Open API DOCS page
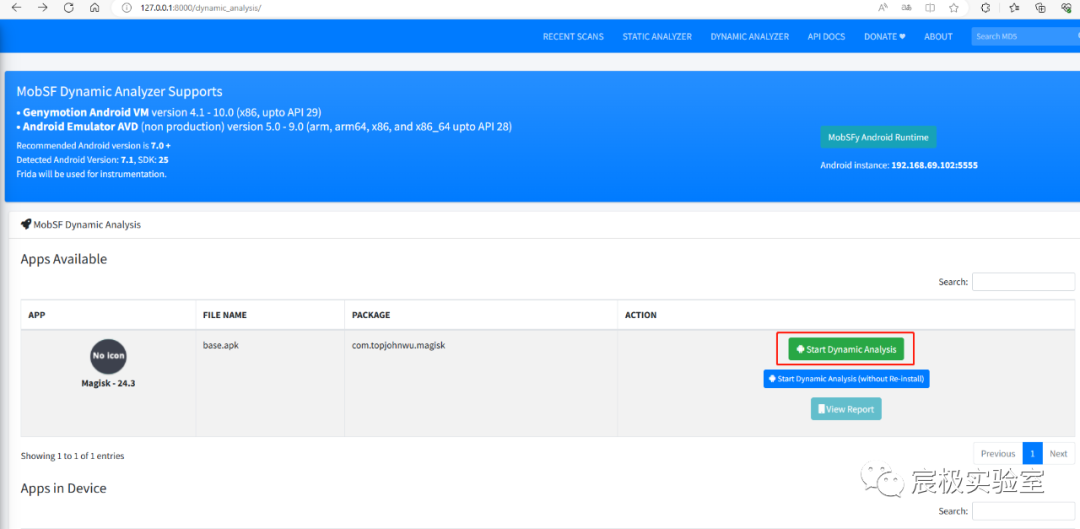The width and height of the screenshot is (1080, 529). coord(826,37)
